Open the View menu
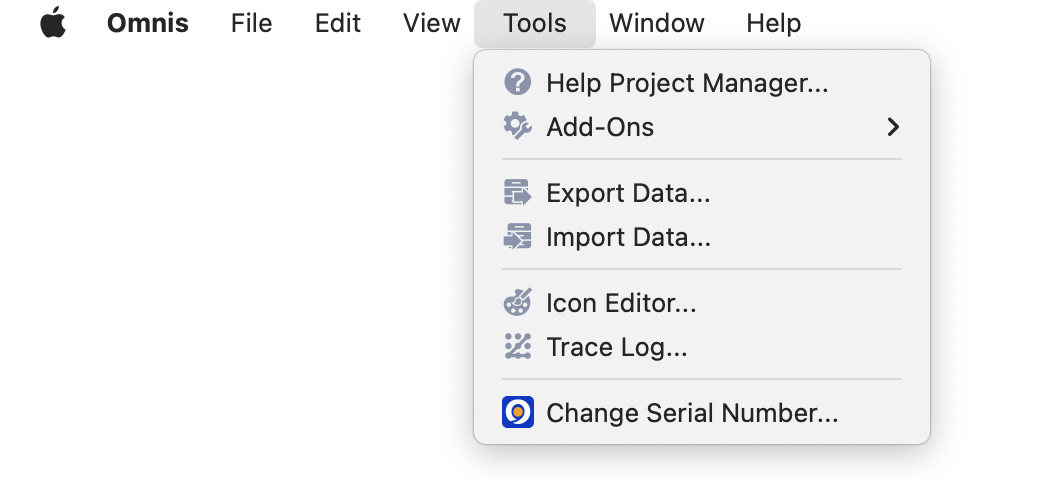Screen dimensions: 1060x480 pos(431,24)
